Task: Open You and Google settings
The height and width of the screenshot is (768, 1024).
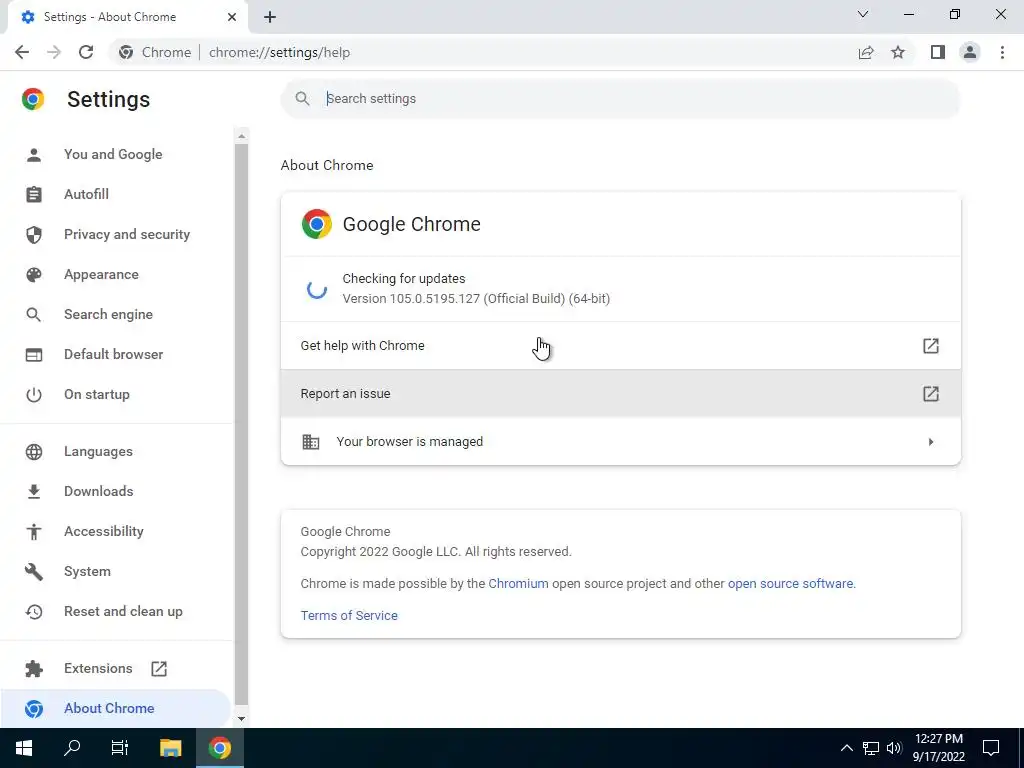Action: pyautogui.click(x=116, y=155)
